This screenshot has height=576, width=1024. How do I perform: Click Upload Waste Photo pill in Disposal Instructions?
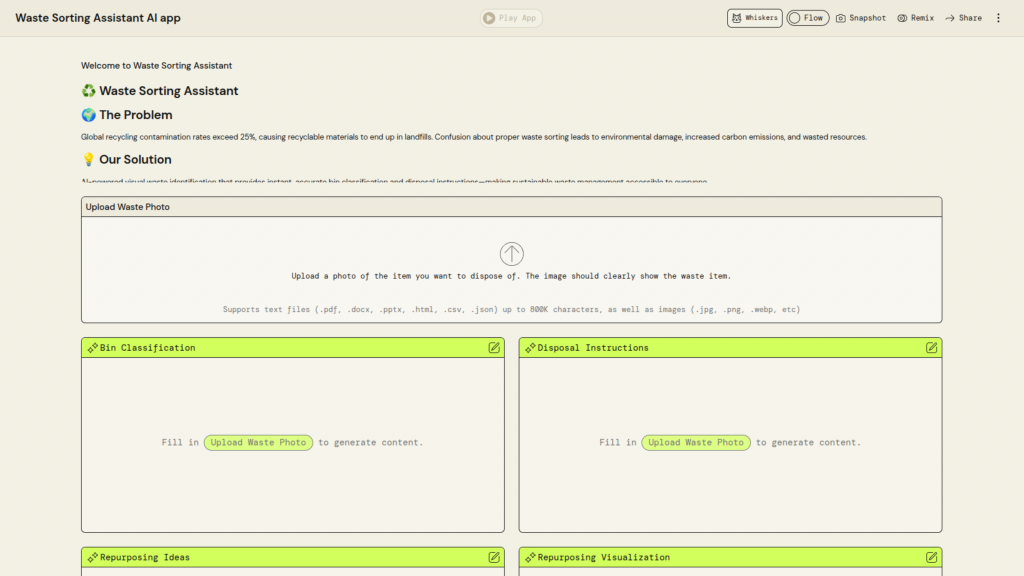click(x=696, y=442)
